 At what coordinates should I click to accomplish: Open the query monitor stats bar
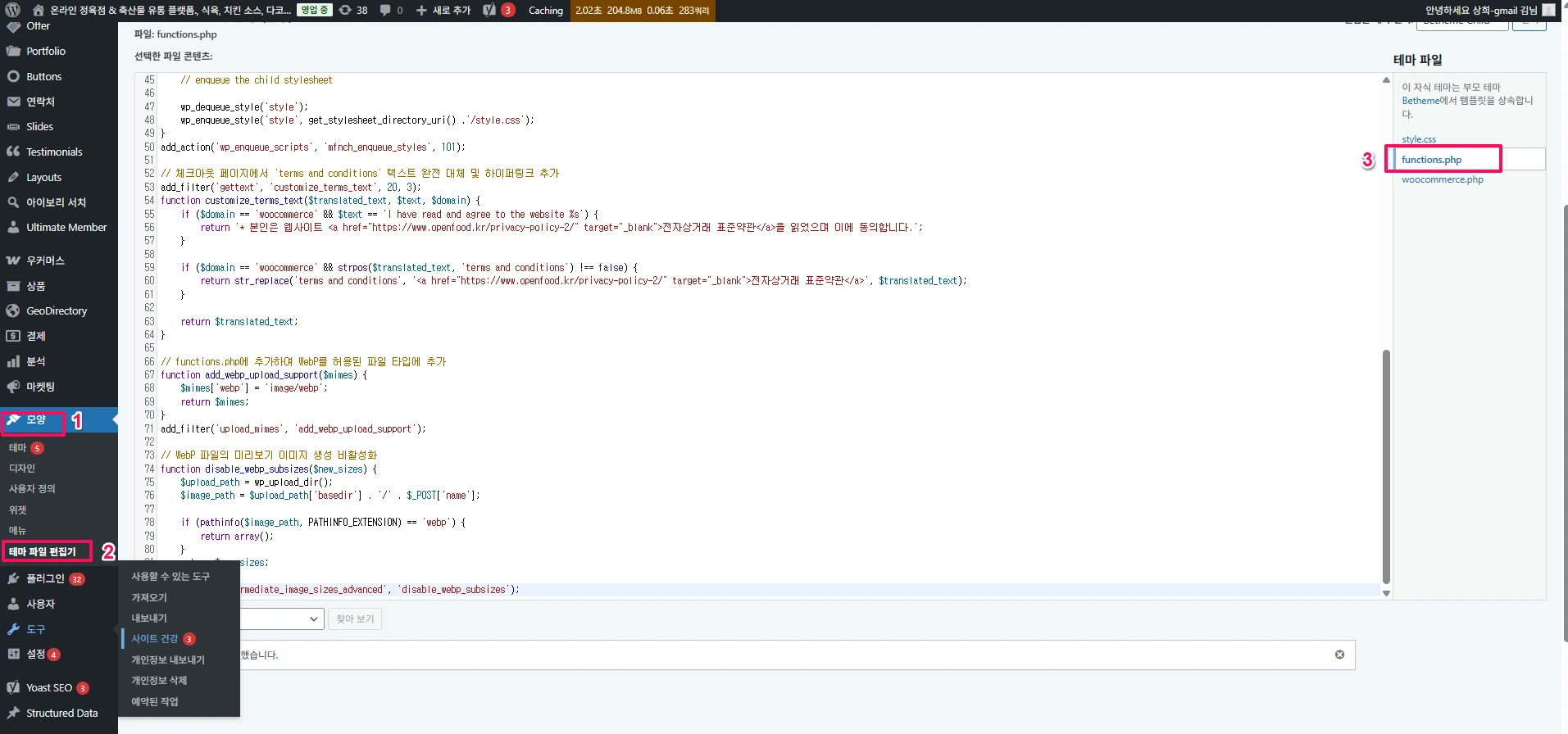click(642, 10)
